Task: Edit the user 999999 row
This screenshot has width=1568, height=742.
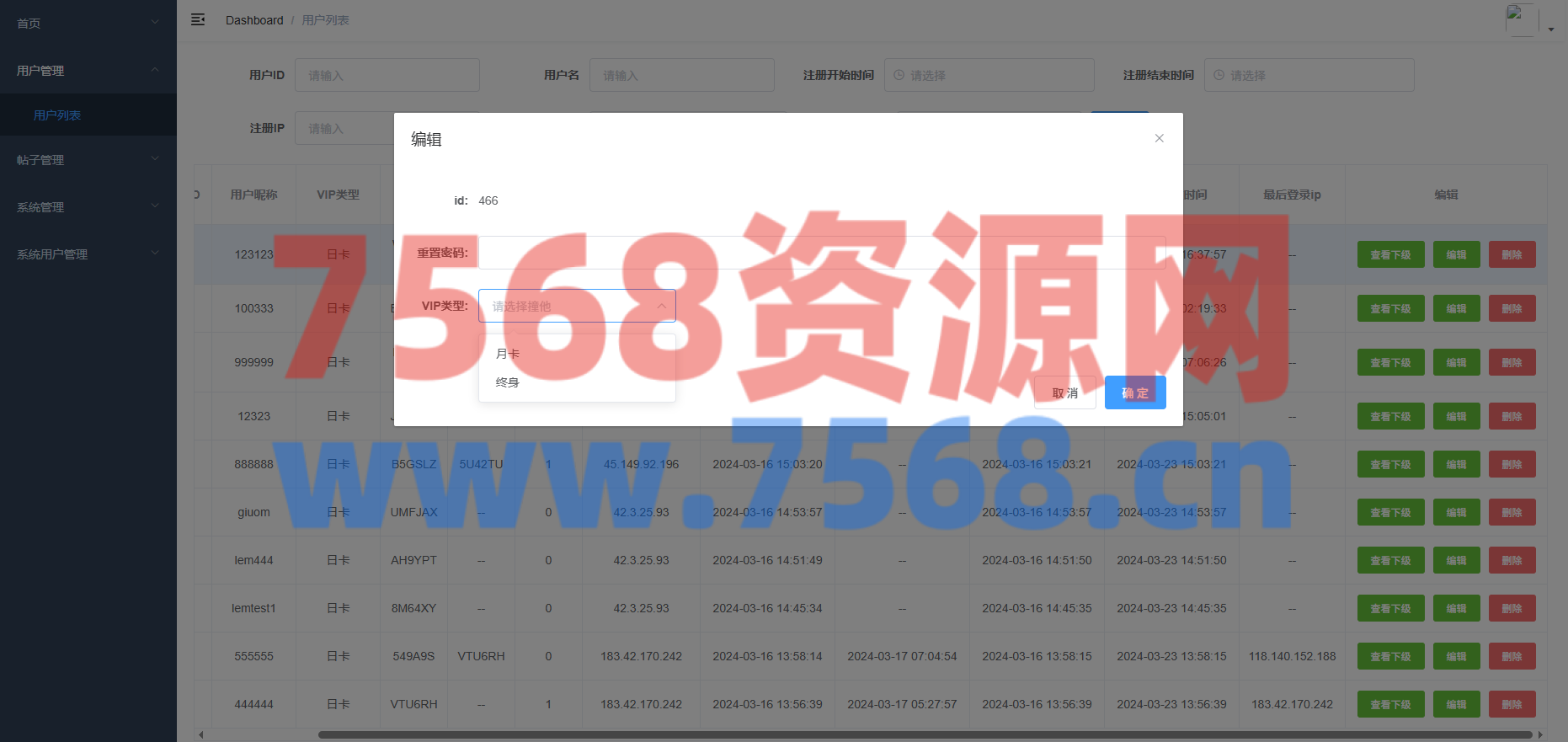Action: tap(1457, 362)
